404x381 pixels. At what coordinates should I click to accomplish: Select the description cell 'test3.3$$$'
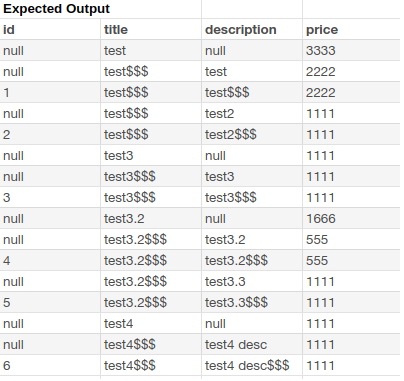click(x=252, y=303)
